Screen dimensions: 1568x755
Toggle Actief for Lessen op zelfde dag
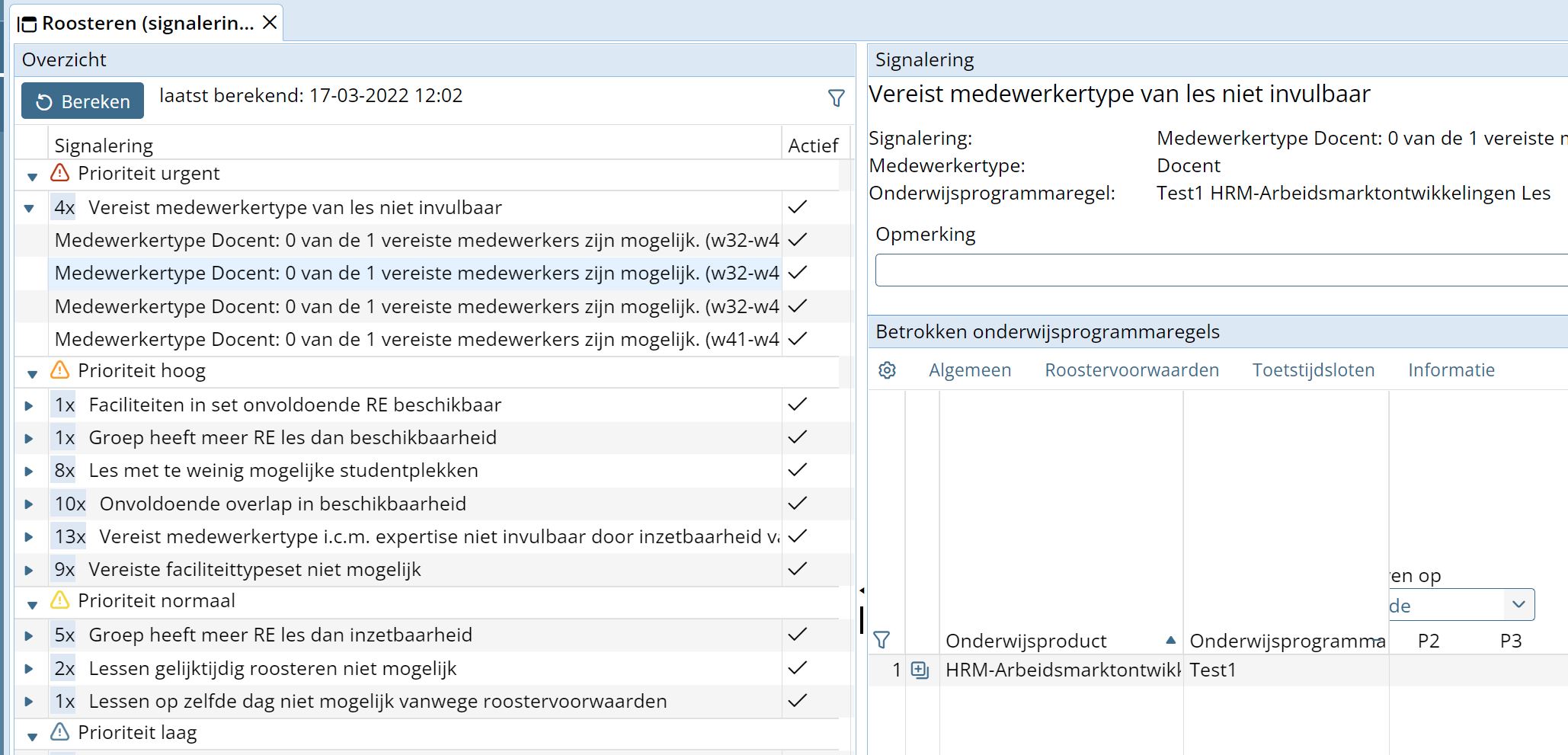(x=797, y=700)
